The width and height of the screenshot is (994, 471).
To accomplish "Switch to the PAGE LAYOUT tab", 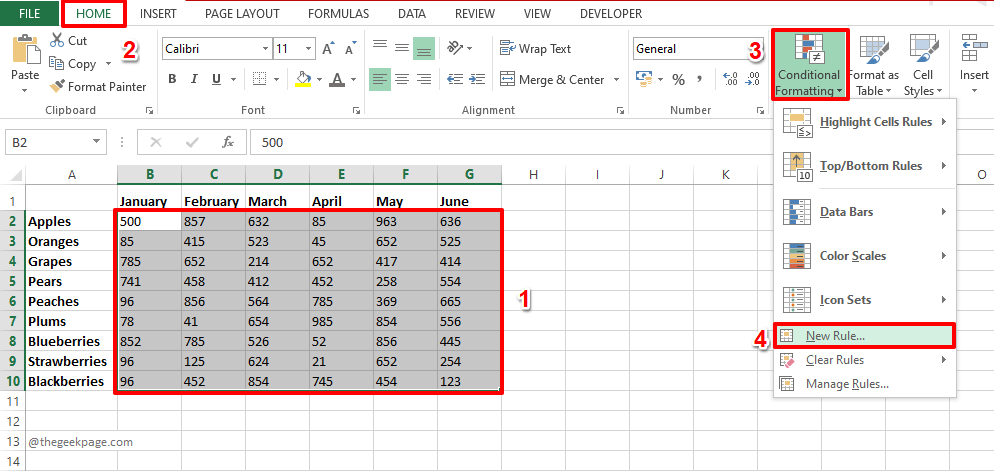I will [242, 13].
